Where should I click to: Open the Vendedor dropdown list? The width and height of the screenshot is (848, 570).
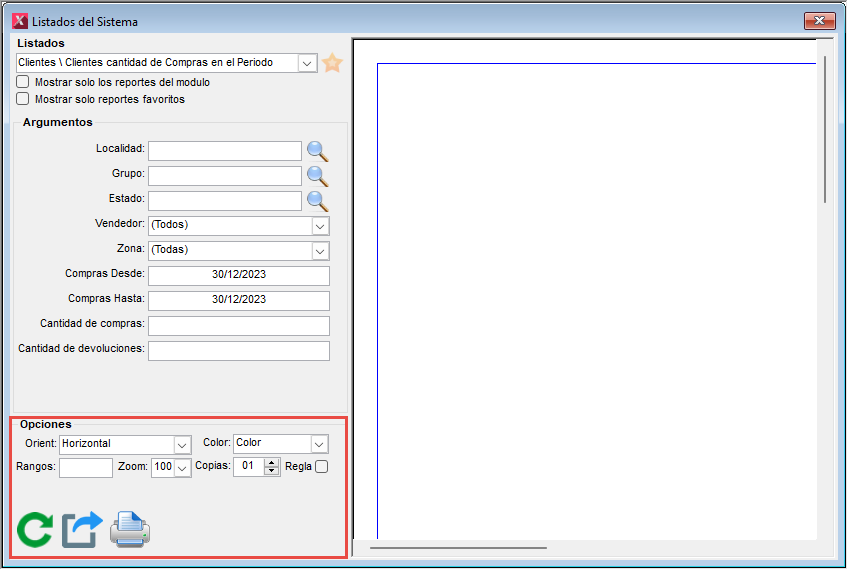(320, 226)
